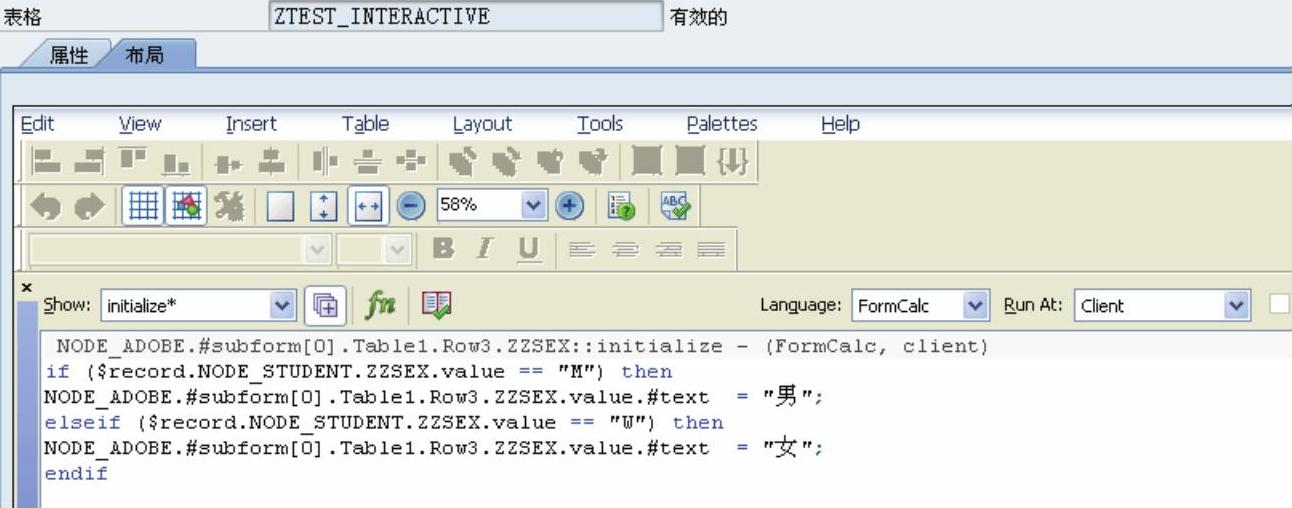The height and width of the screenshot is (508, 1292).
Task: Open the Table menu
Action: click(x=365, y=124)
